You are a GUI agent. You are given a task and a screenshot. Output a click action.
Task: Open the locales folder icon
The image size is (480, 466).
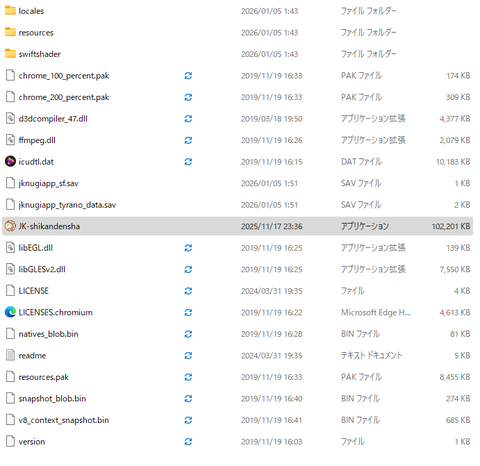point(10,11)
